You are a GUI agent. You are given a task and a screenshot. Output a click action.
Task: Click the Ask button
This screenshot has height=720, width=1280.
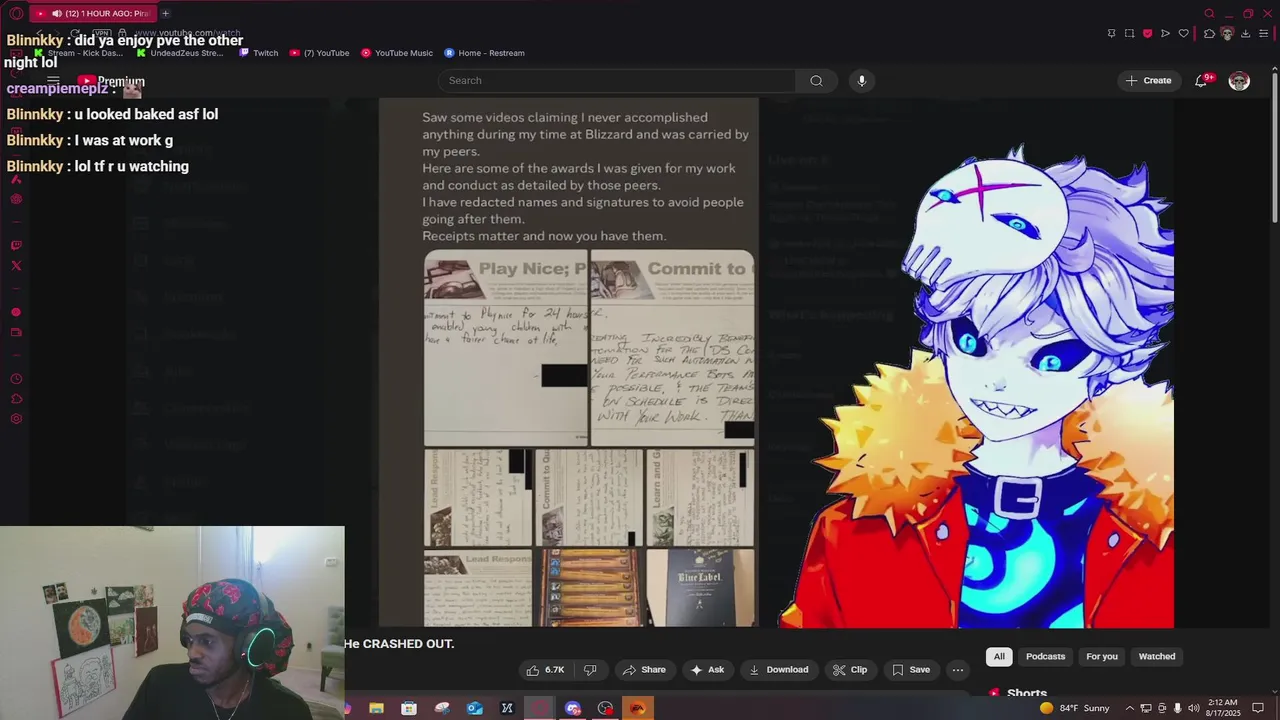point(707,670)
